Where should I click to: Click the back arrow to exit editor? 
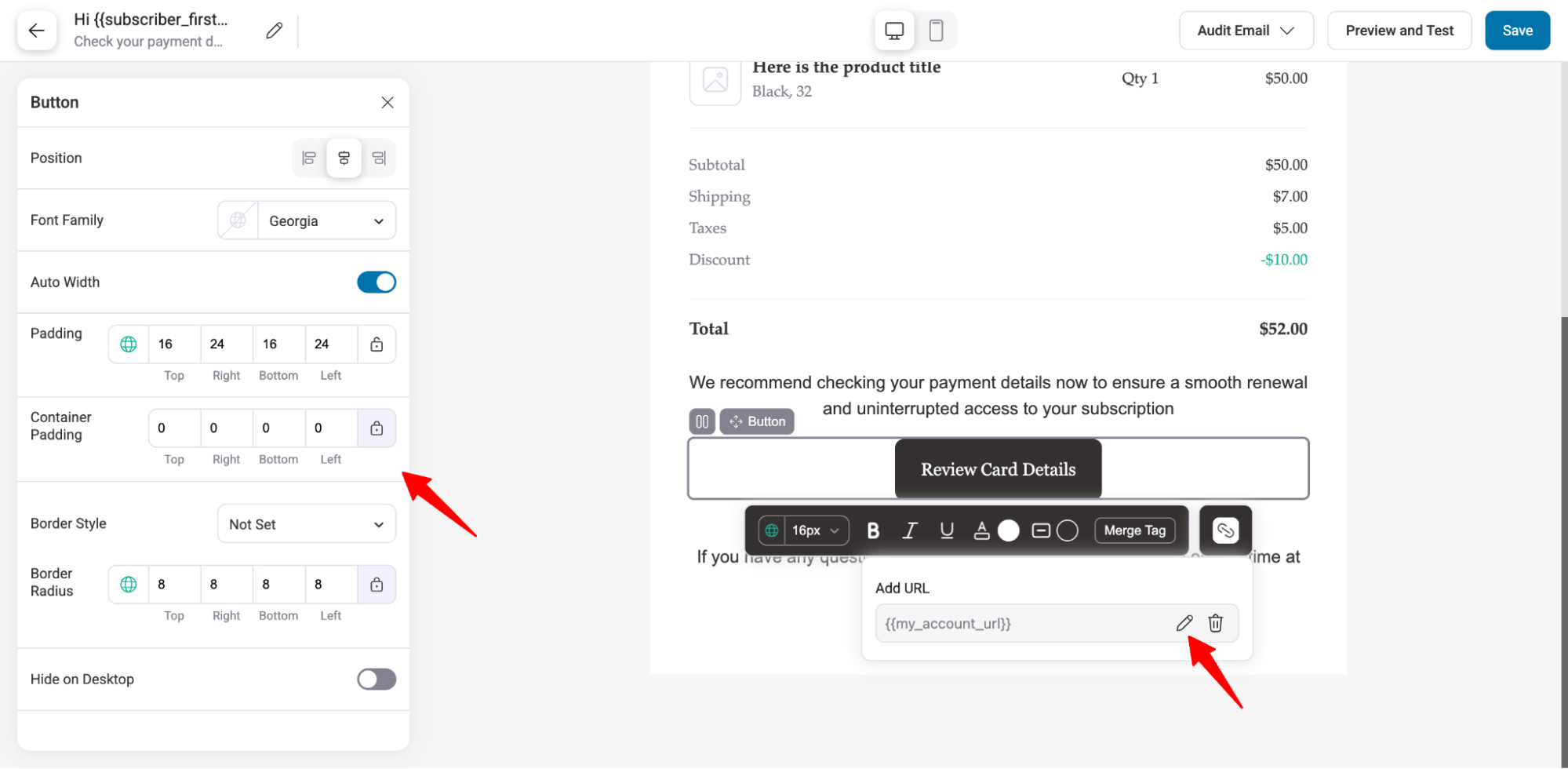[x=37, y=30]
